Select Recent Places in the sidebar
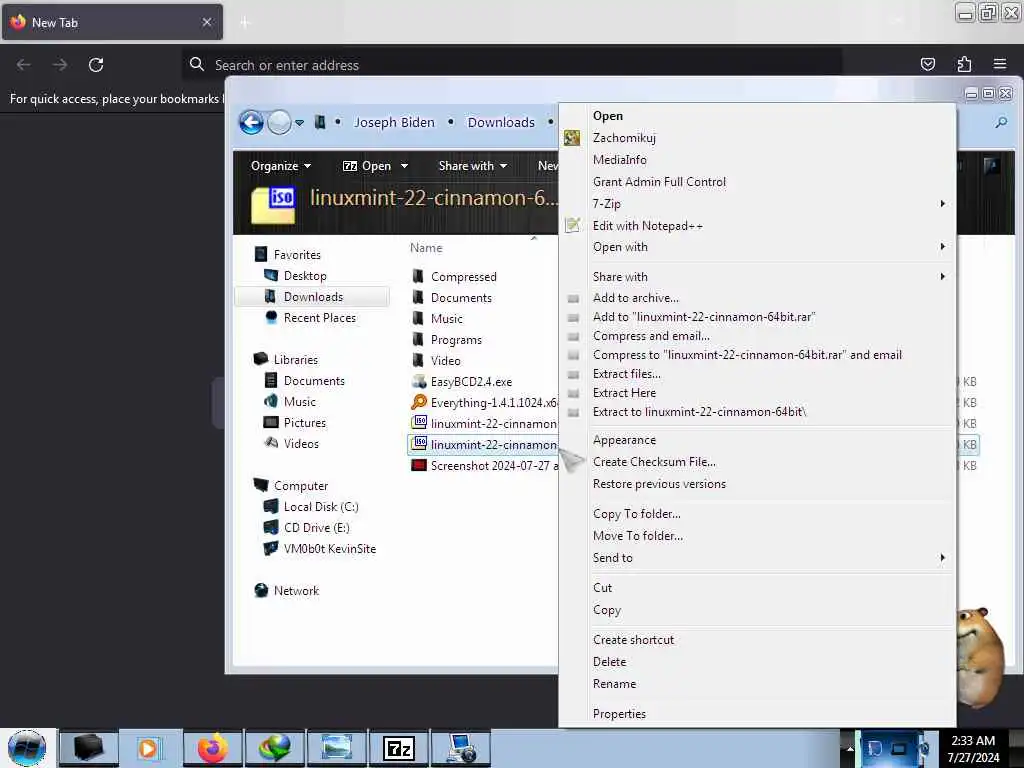 tap(320, 317)
